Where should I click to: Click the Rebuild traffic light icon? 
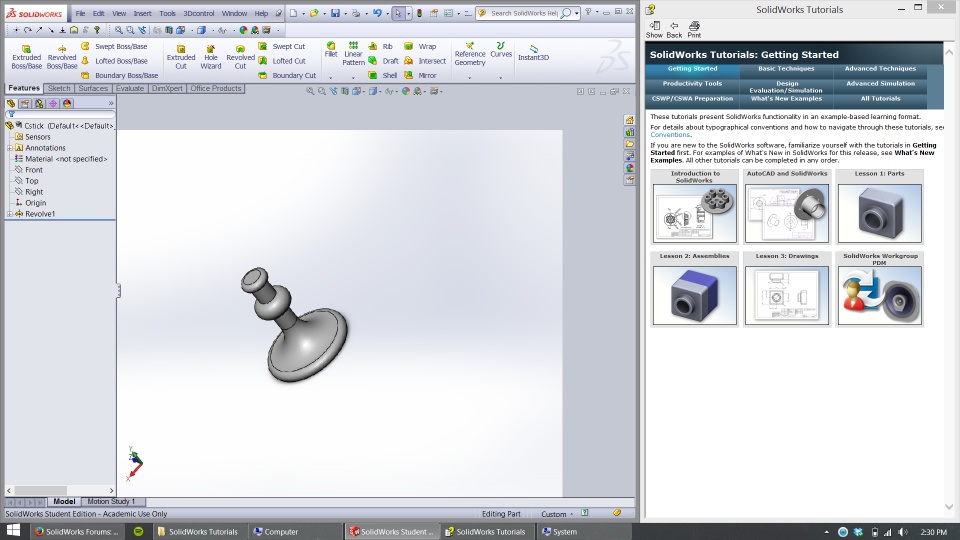(419, 13)
